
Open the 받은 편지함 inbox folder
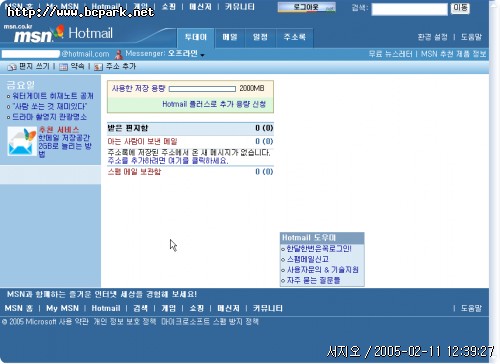(127, 128)
